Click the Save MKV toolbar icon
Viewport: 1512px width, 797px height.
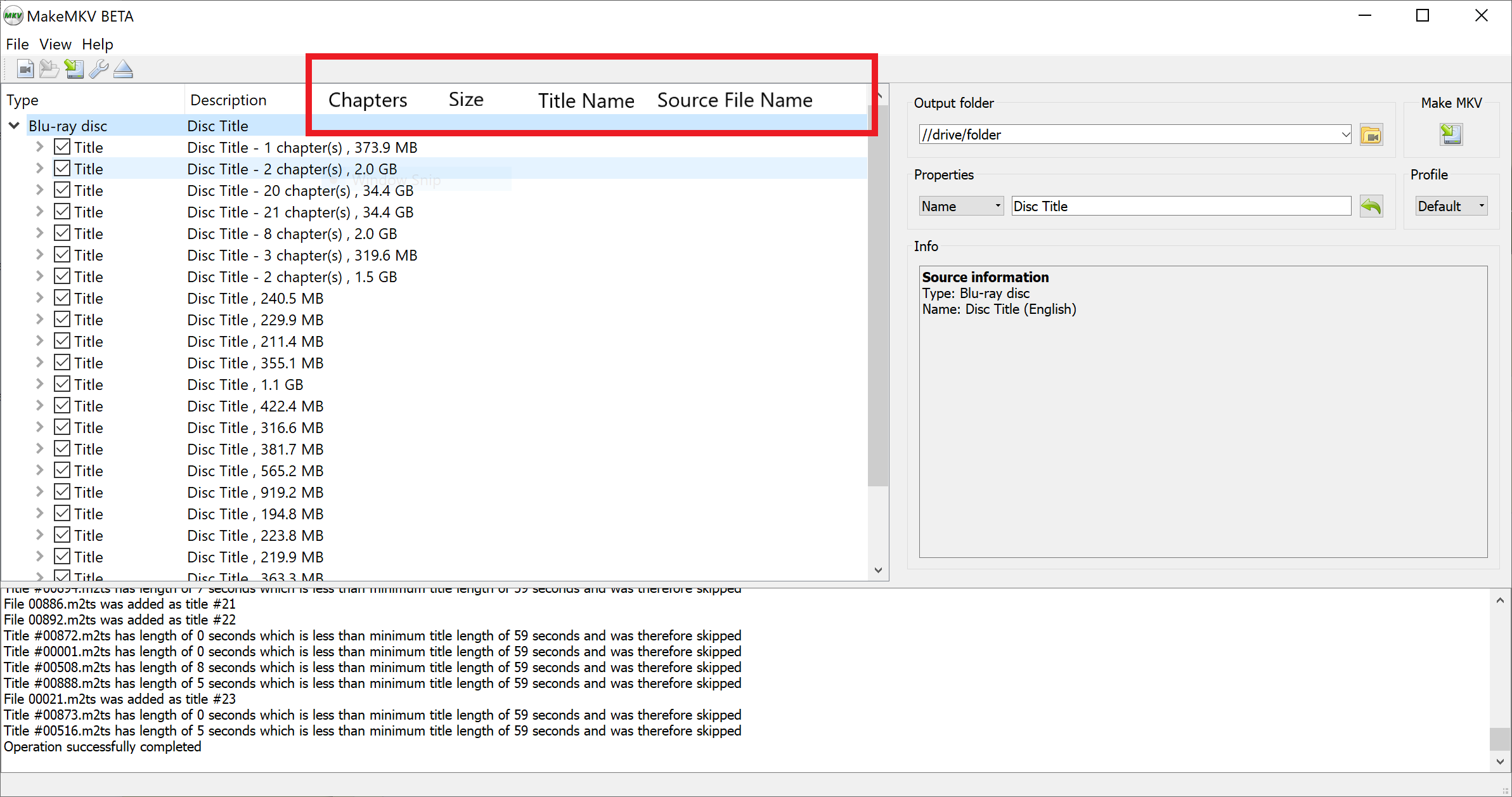[74, 69]
